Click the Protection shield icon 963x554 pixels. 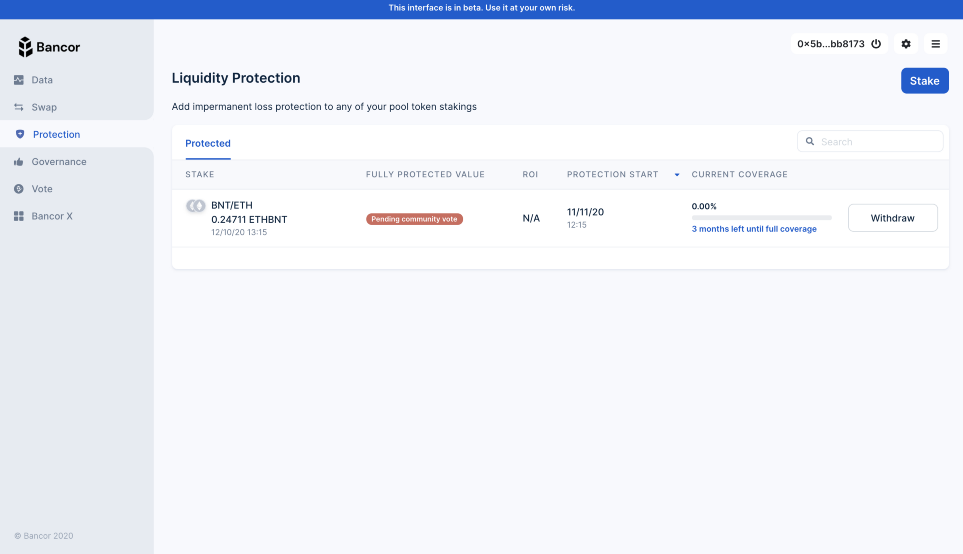[20, 134]
